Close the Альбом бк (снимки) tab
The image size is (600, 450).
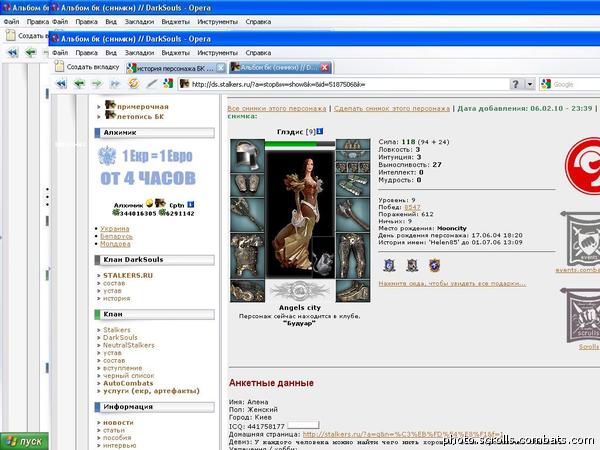coord(324,67)
